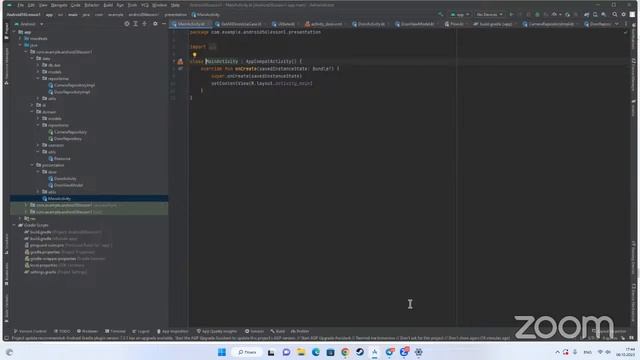This screenshot has width=640, height=360.
Task: Run the app with the green play icon
Action: pyautogui.click(x=511, y=14)
